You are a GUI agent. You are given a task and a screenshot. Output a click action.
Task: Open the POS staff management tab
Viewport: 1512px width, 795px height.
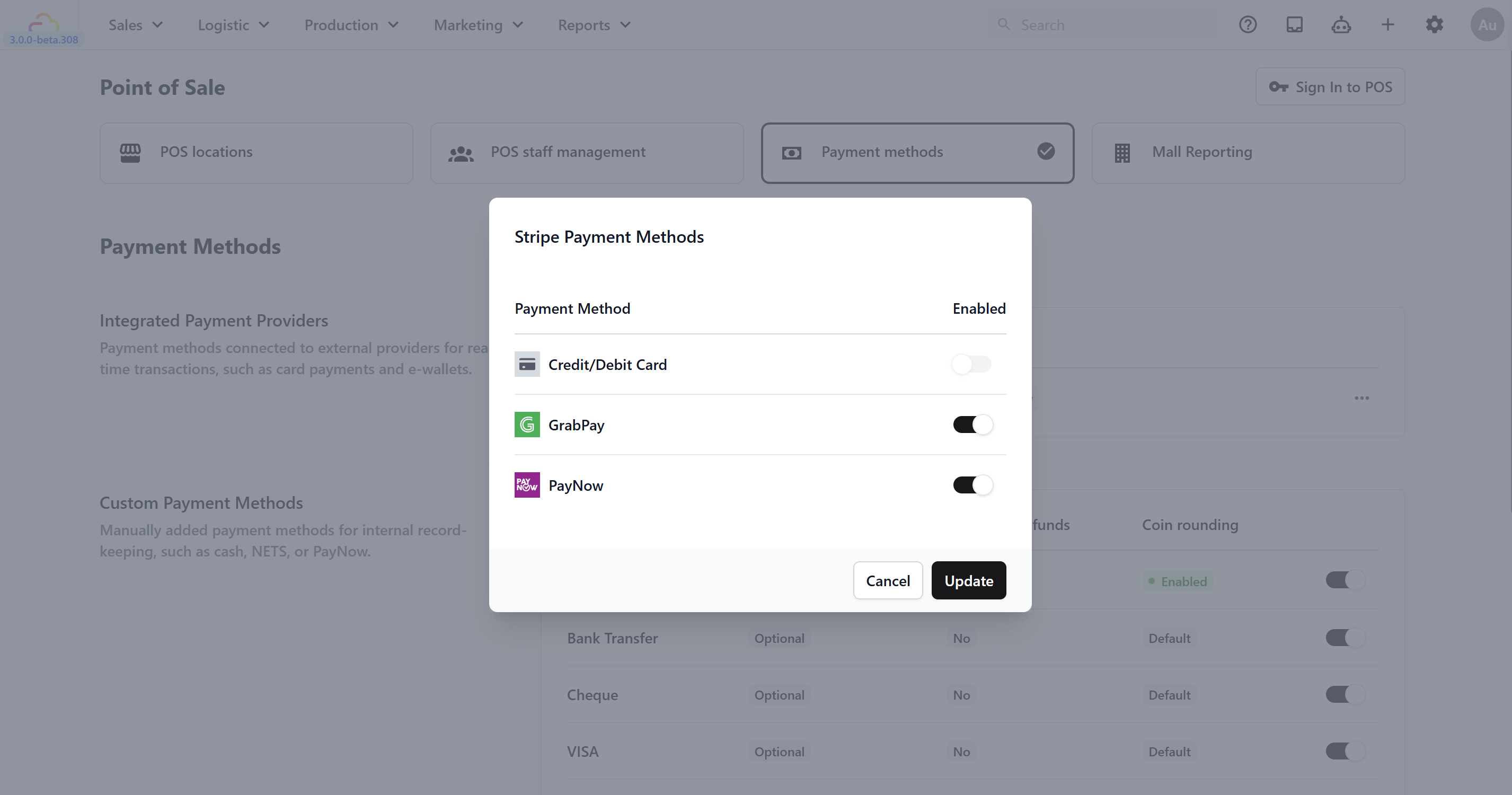[587, 153]
